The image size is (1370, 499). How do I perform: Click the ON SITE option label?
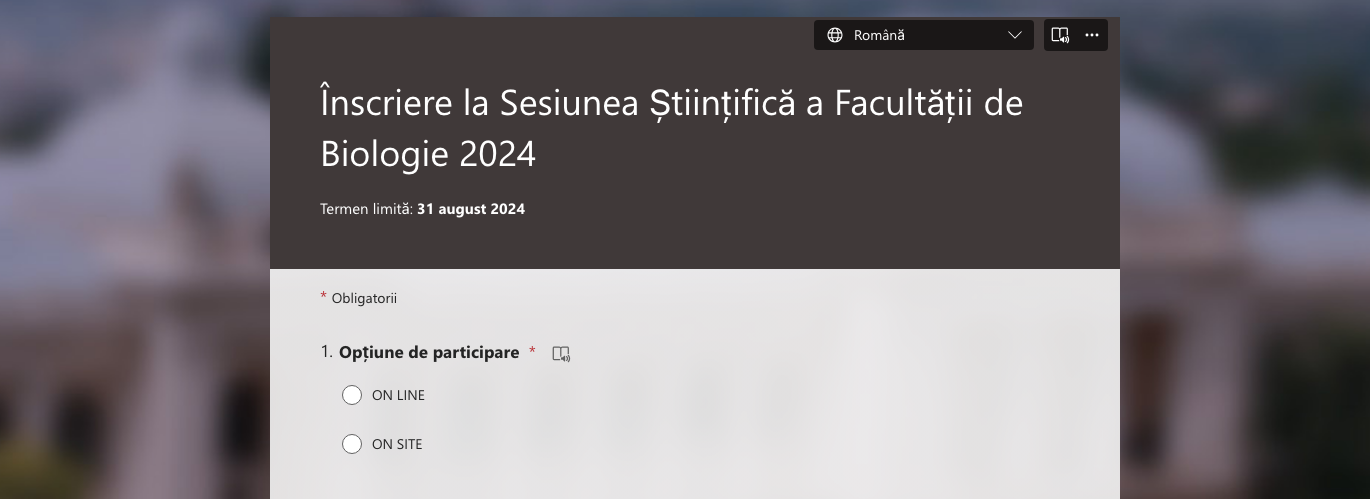point(397,444)
